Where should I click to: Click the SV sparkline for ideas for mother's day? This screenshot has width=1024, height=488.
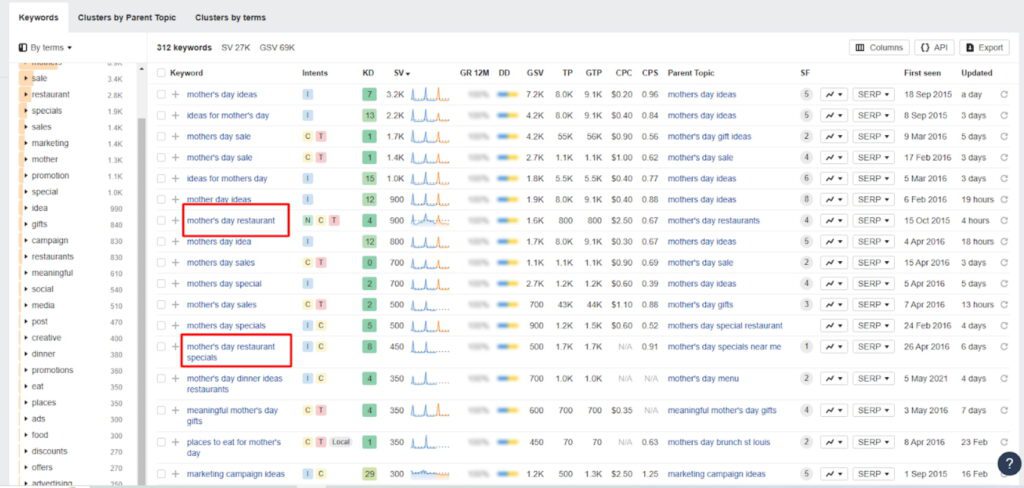(x=432, y=116)
